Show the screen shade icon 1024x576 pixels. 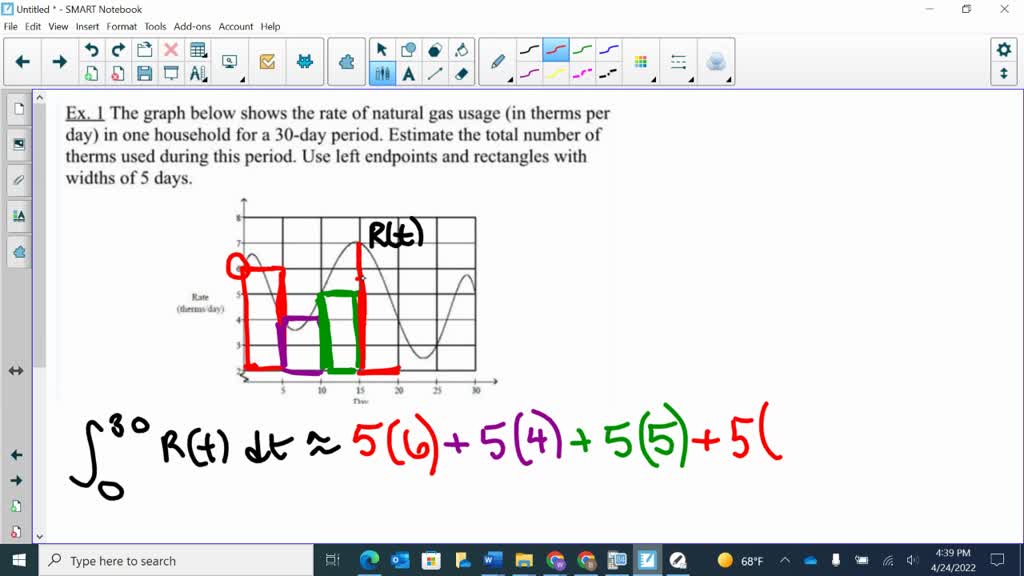[171, 74]
